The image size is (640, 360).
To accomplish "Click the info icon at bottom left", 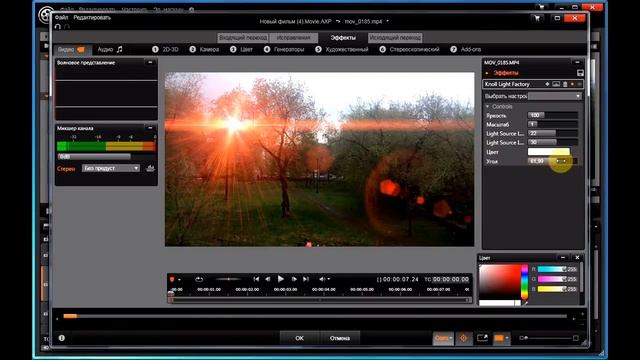I will click(x=62, y=338).
